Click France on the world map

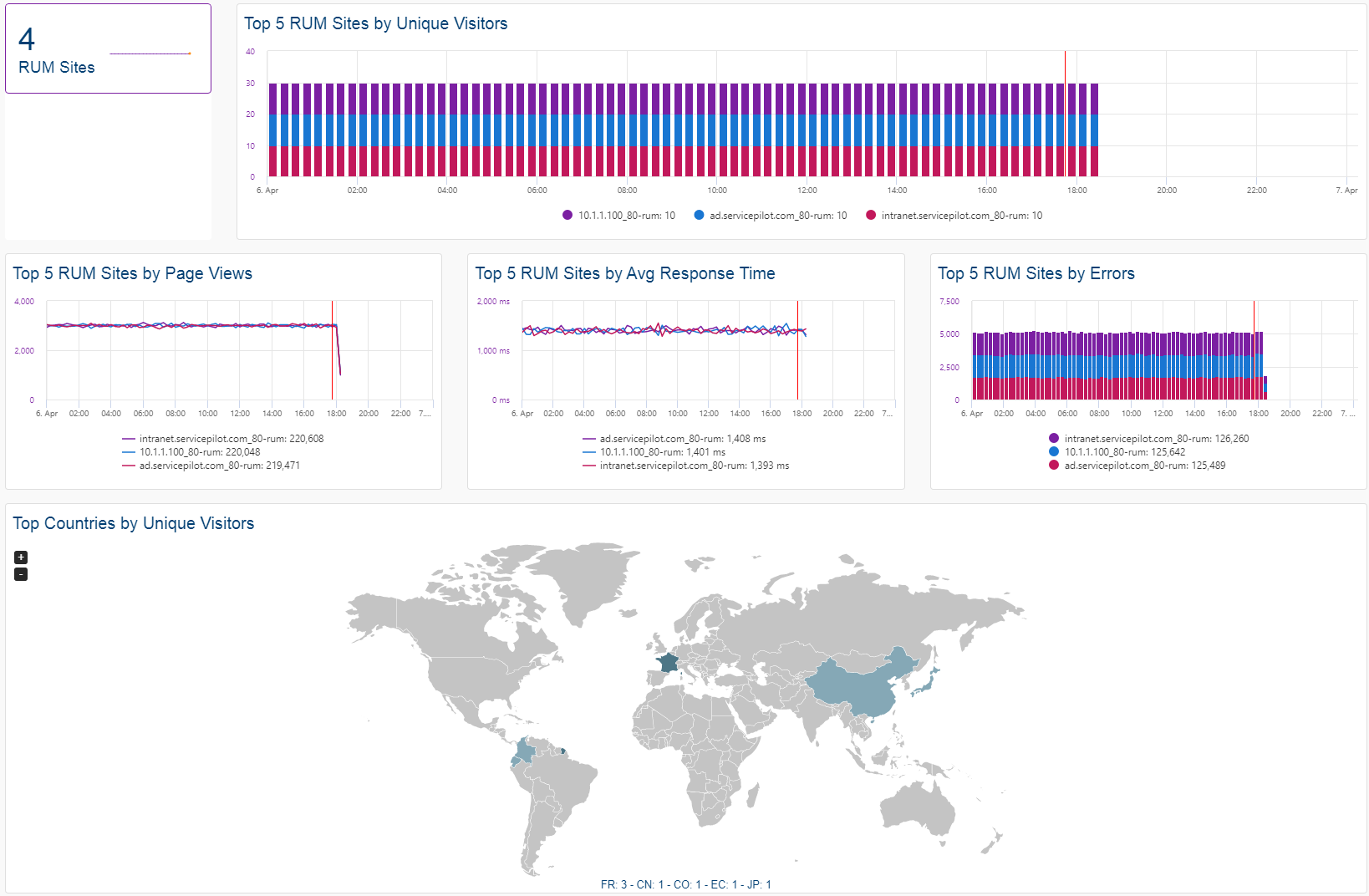668,664
